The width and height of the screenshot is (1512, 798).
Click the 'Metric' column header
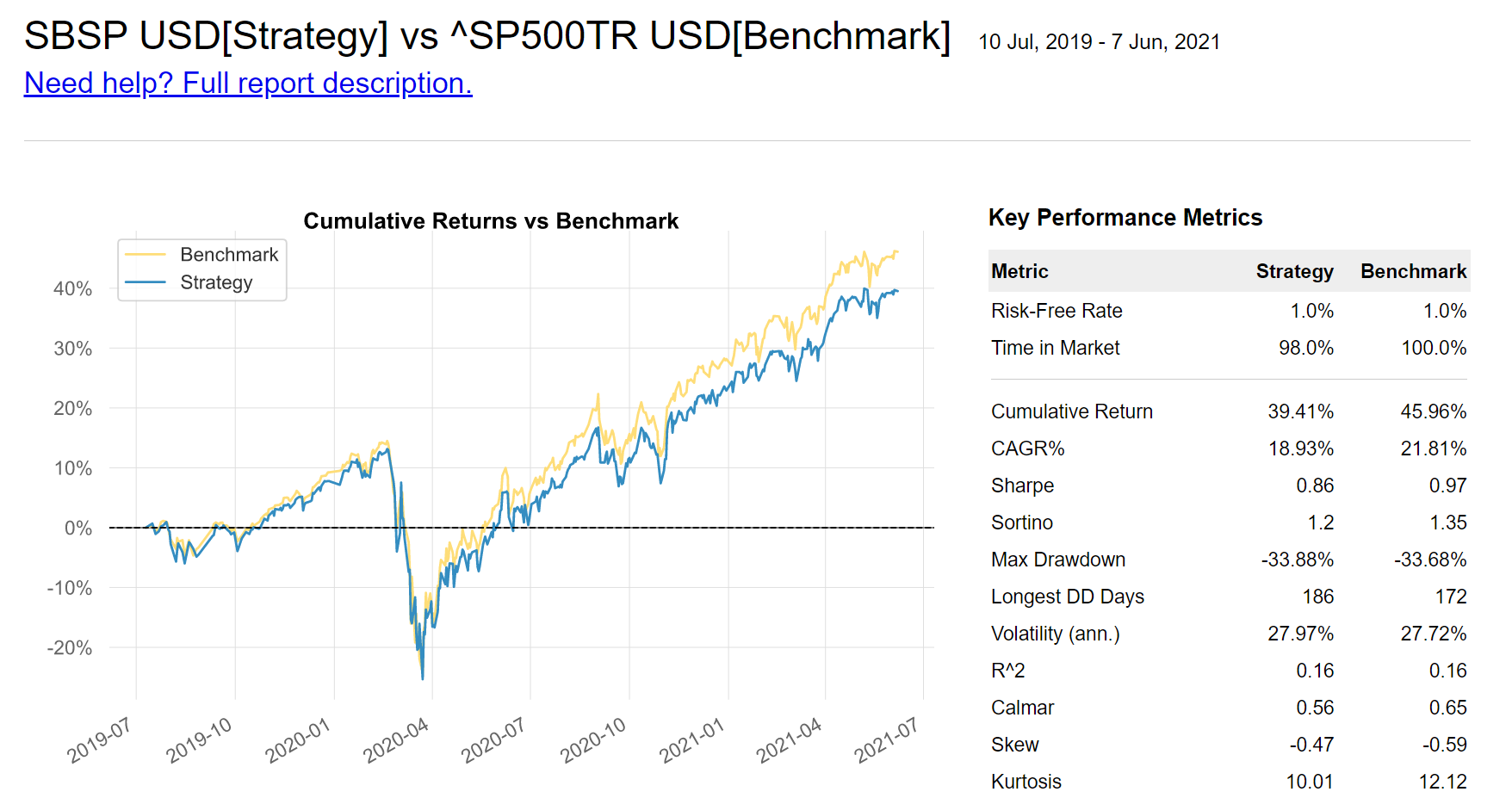1019,271
